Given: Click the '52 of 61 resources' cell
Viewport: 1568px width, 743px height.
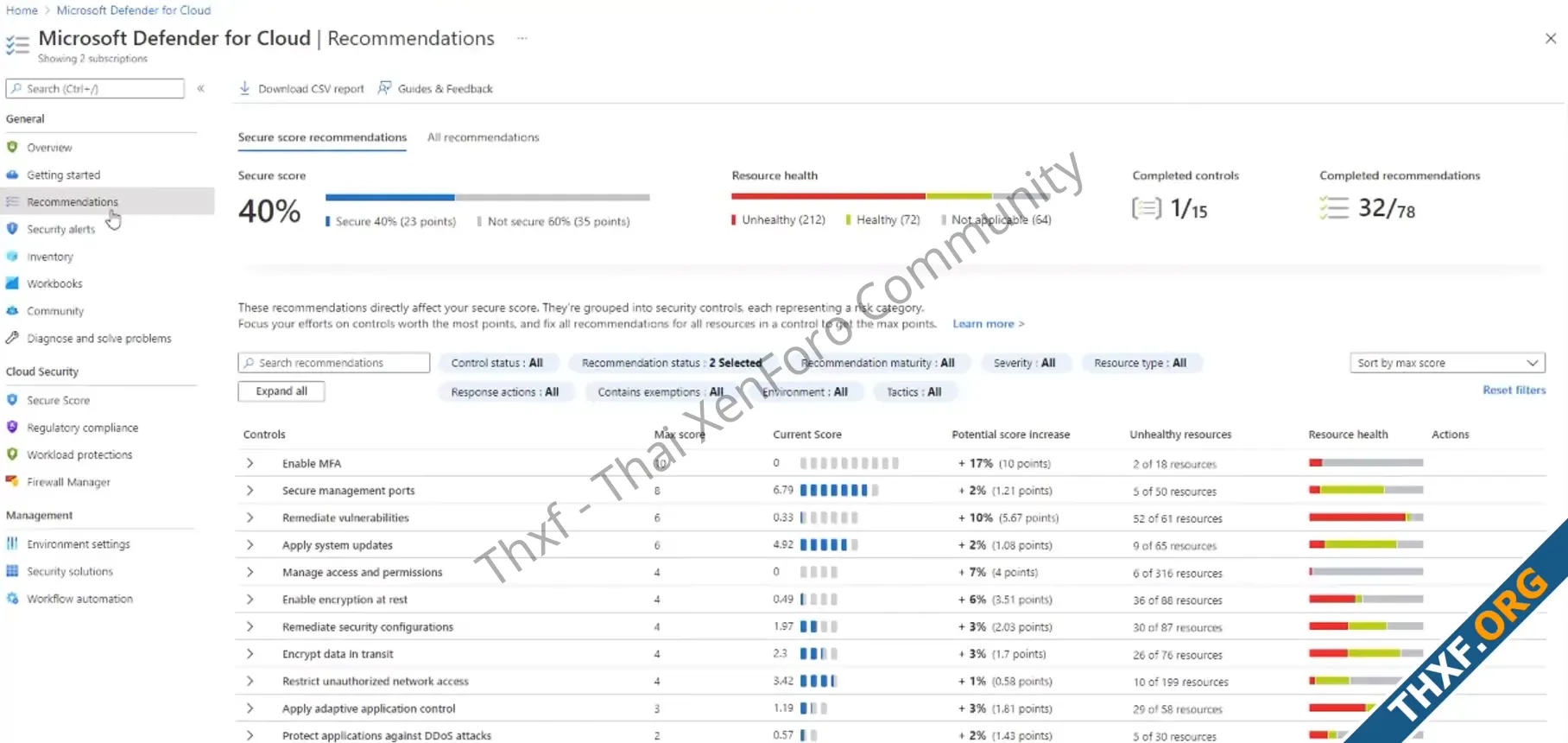Looking at the screenshot, I should pos(1178,518).
